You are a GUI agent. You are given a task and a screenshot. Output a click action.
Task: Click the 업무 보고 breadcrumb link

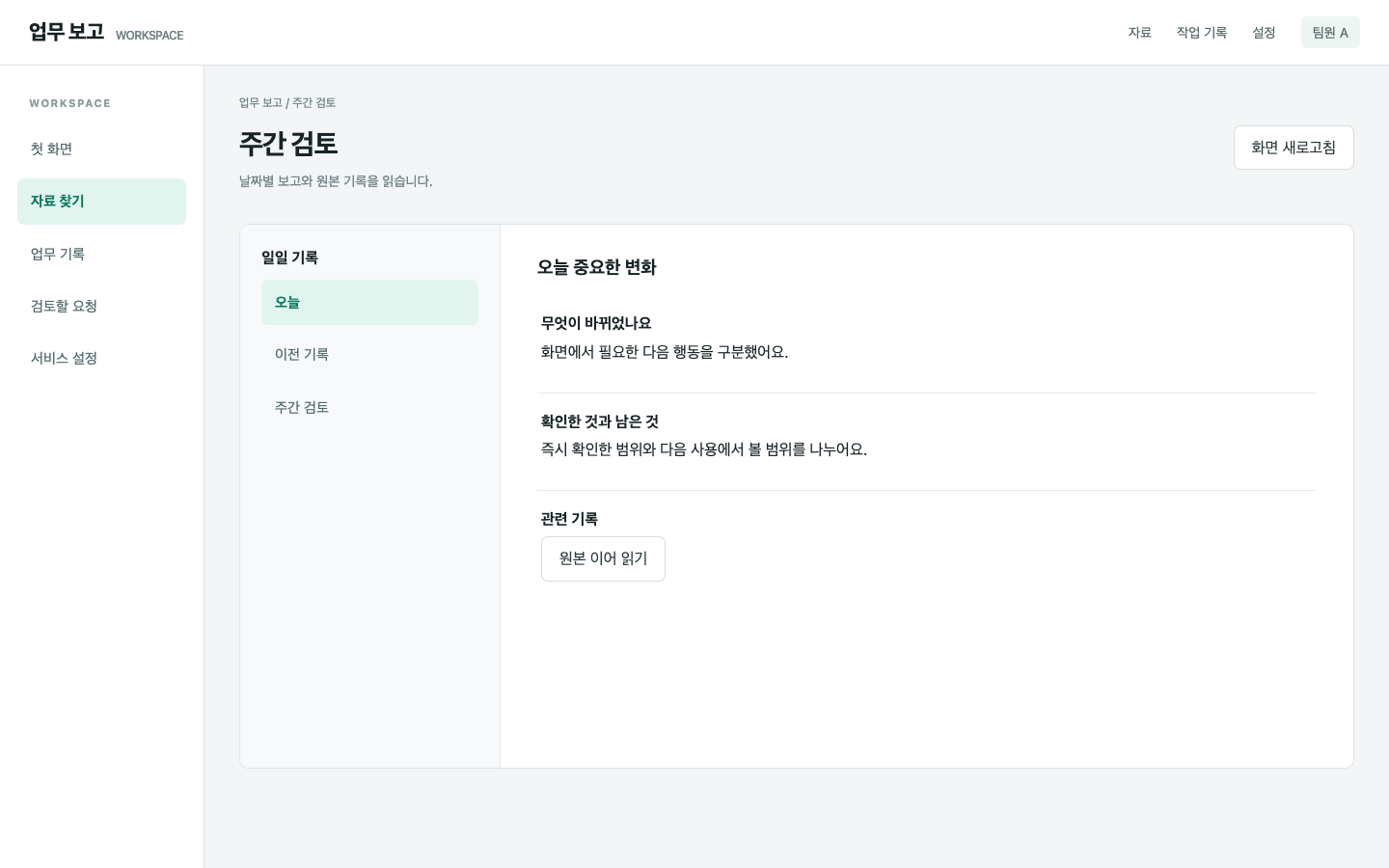tap(260, 102)
